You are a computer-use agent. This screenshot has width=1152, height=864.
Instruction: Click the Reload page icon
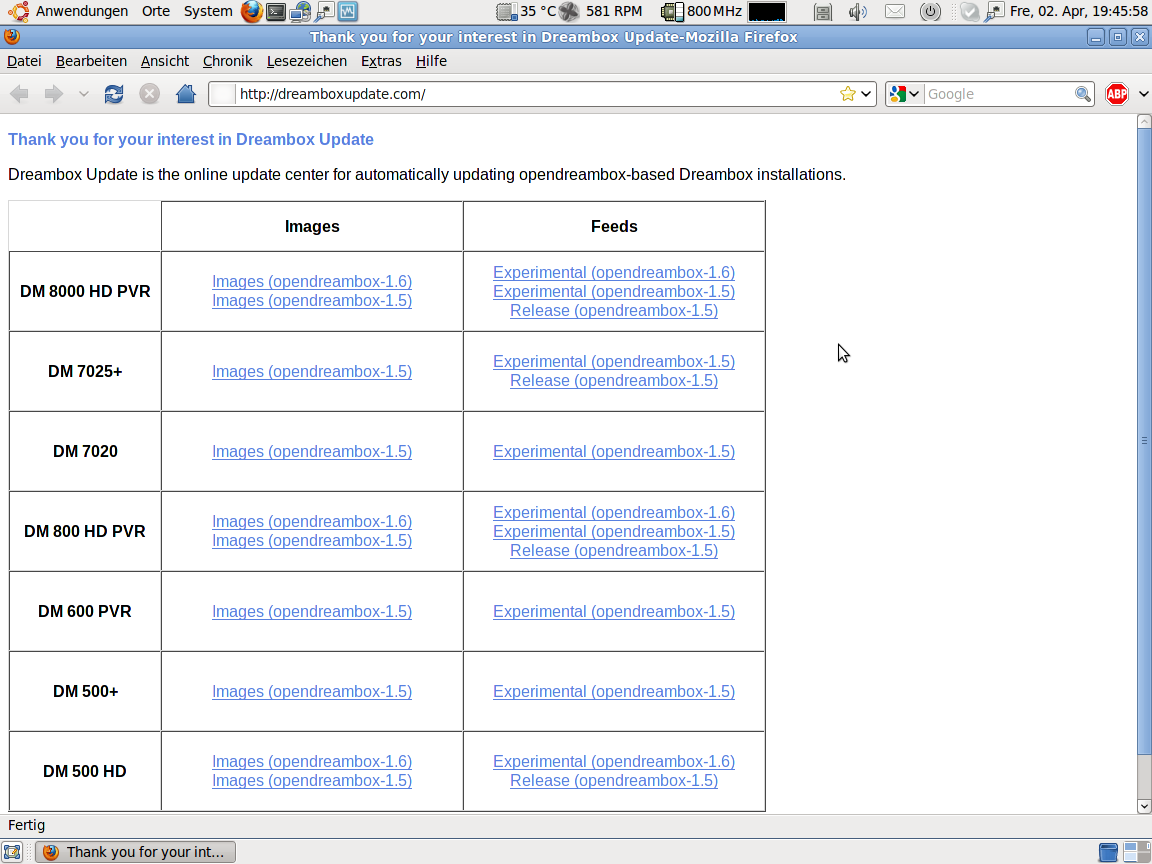(114, 94)
